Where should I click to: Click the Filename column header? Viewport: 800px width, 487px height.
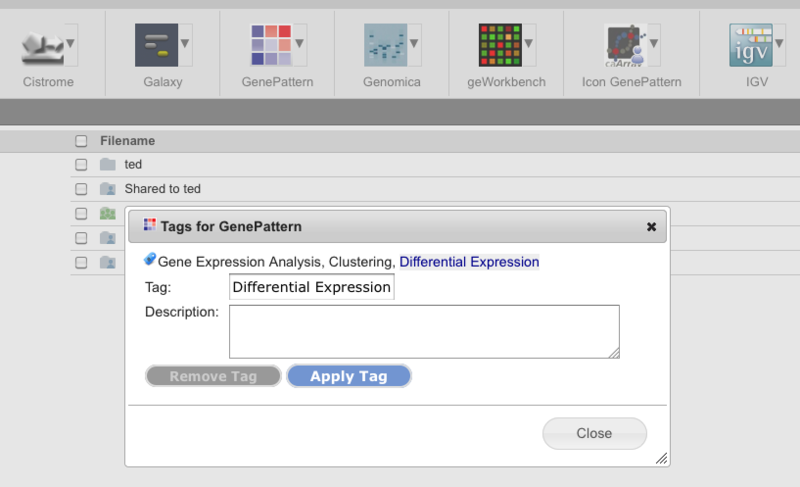pyautogui.click(x=128, y=141)
